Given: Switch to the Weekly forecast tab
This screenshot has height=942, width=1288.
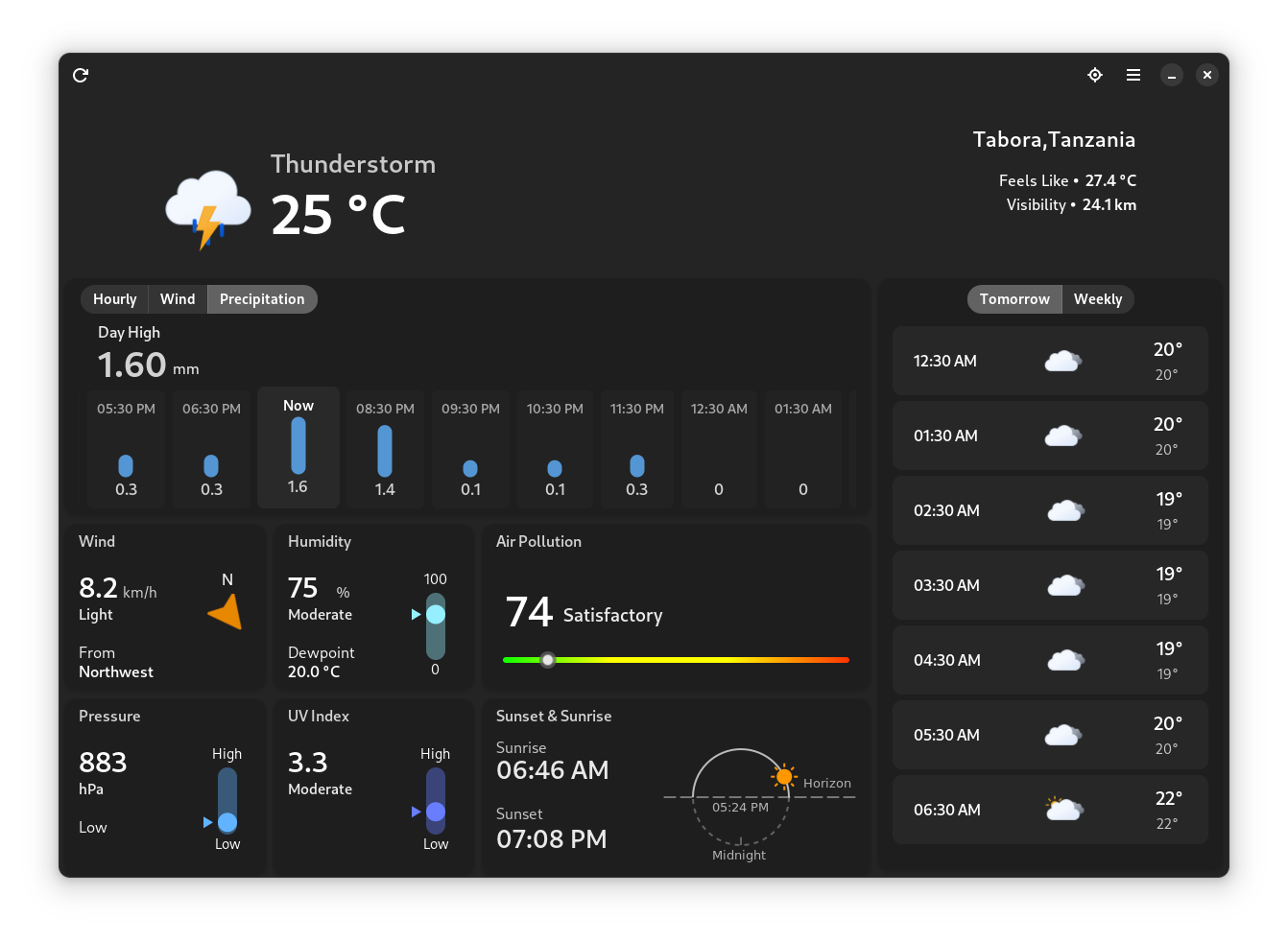Looking at the screenshot, I should click(1098, 299).
